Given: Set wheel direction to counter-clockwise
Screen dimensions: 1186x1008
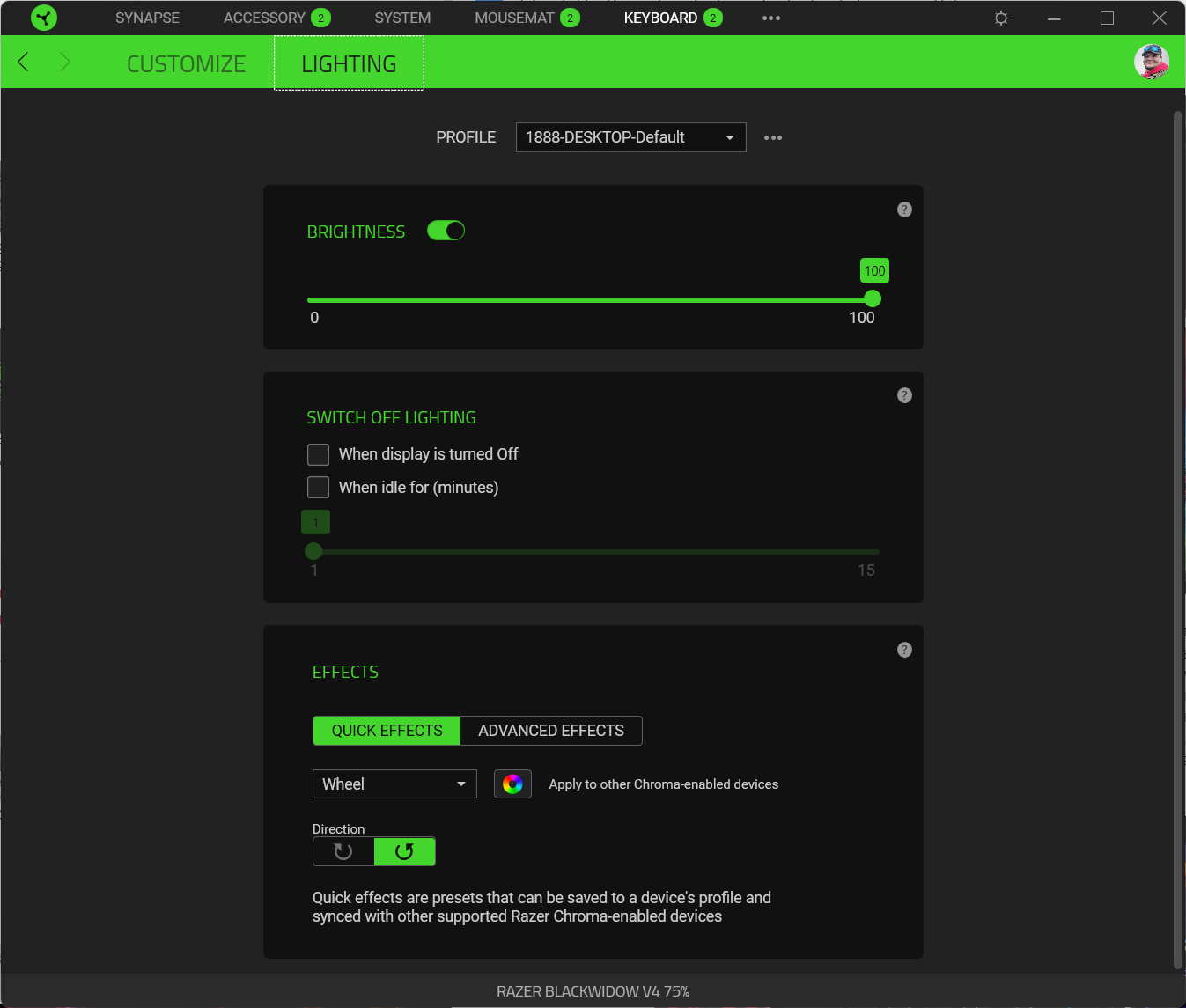Looking at the screenshot, I should (404, 851).
